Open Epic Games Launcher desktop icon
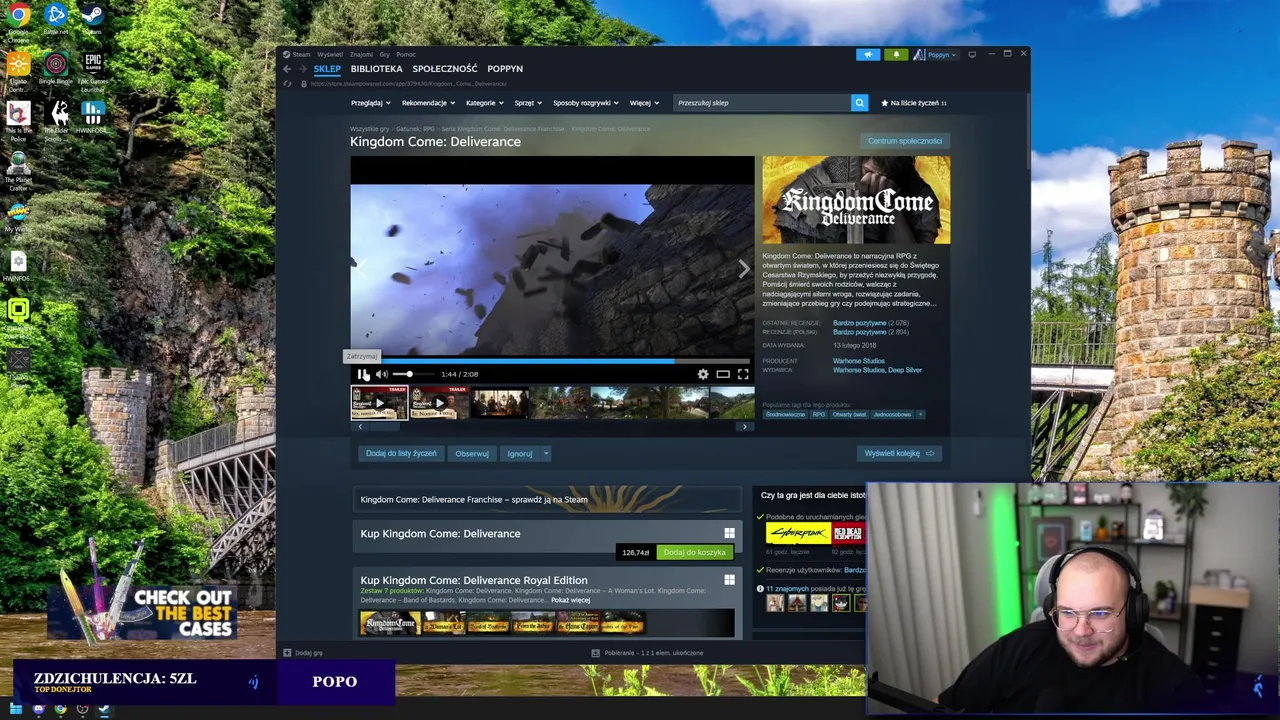 (93, 71)
